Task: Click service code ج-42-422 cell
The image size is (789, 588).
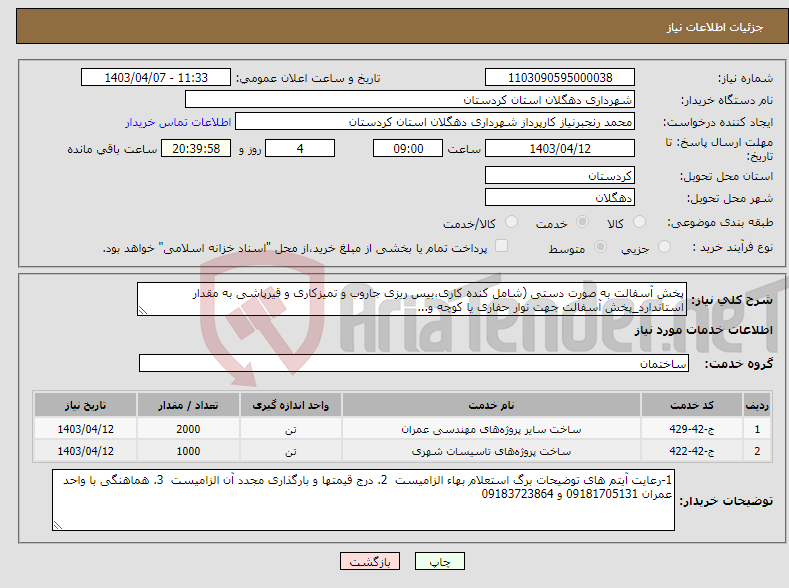Action: pos(692,451)
